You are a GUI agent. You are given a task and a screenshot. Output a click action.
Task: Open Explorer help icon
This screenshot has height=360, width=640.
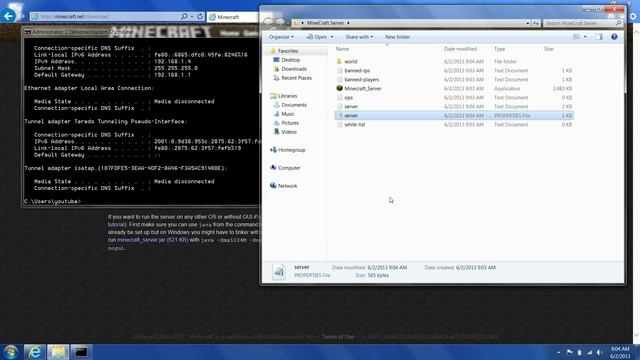click(x=614, y=37)
